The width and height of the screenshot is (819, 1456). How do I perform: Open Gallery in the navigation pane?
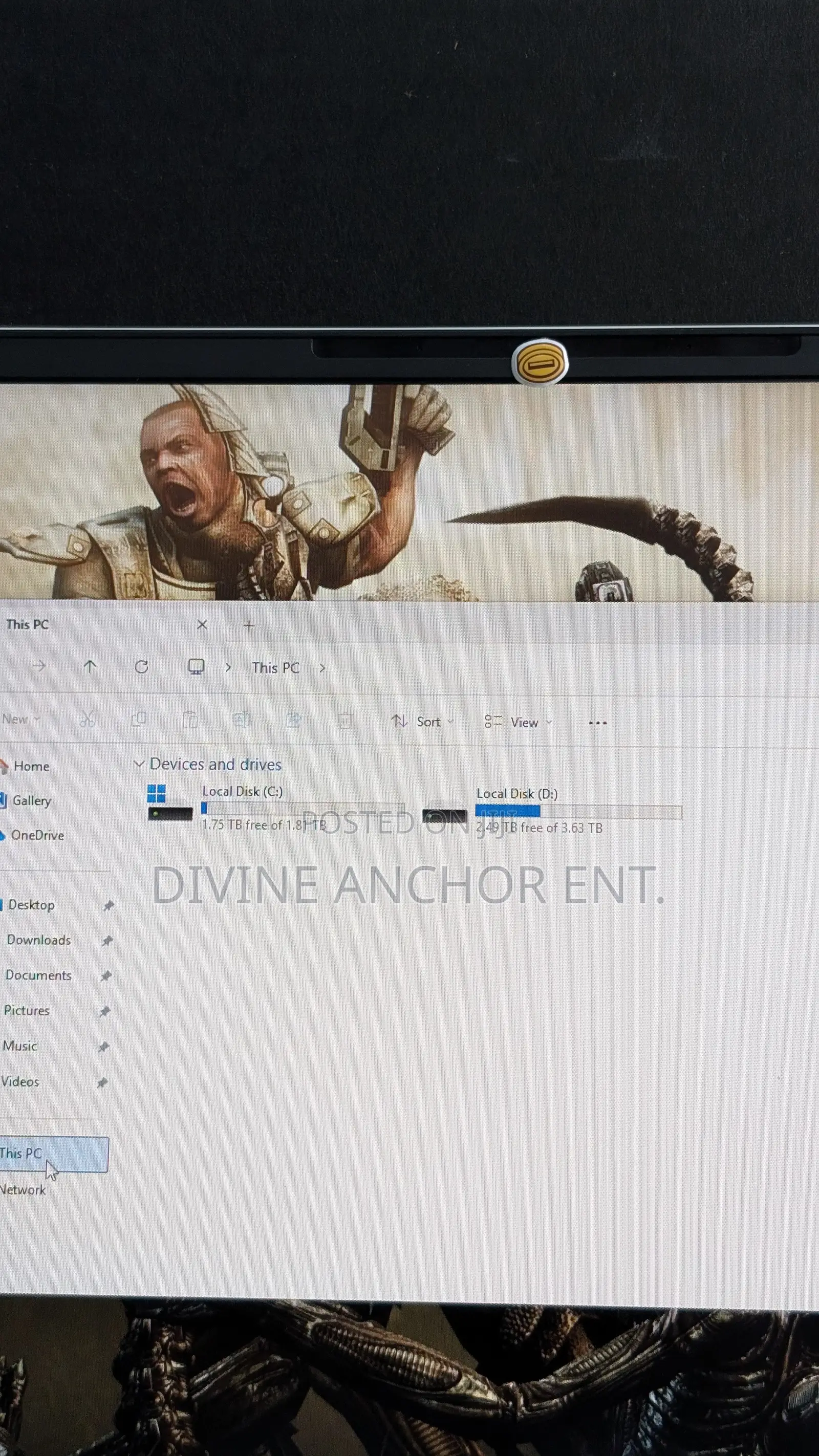pos(32,801)
